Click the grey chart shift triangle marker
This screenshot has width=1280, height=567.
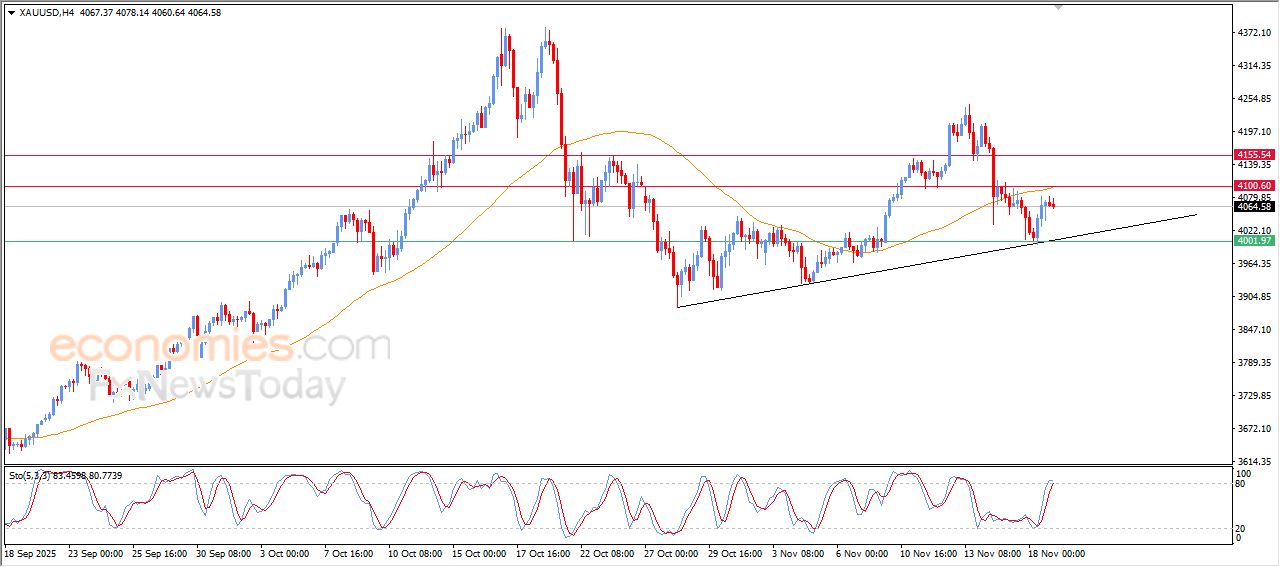pyautogui.click(x=1059, y=7)
